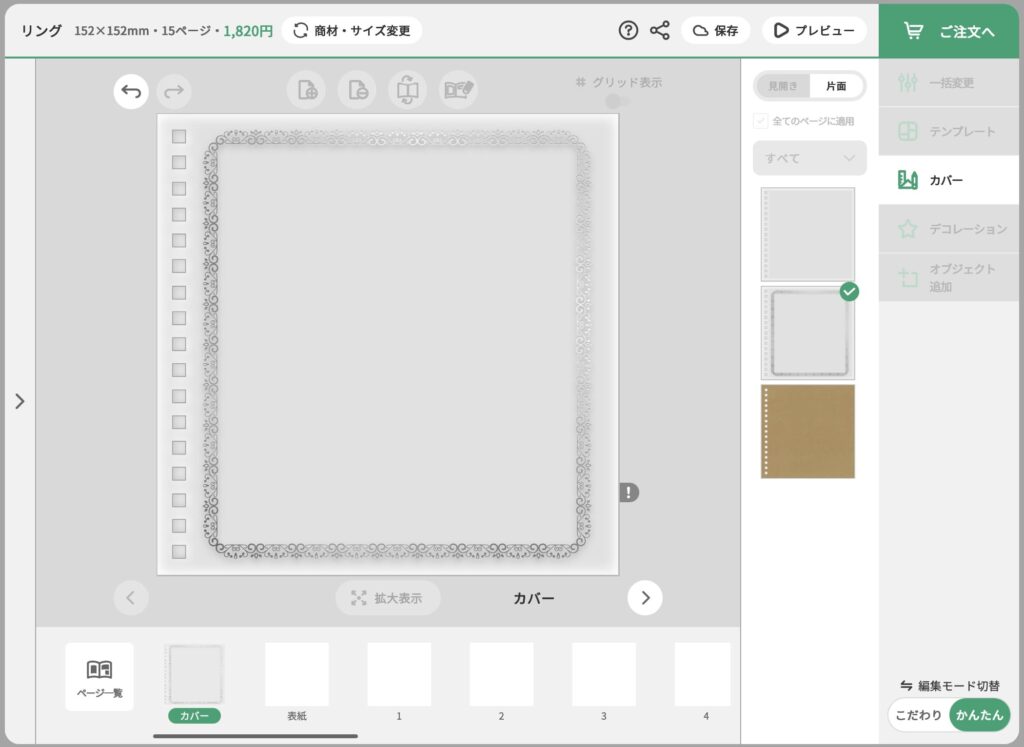Select the カバー tab in sidebar
This screenshot has height=747, width=1024.
coord(948,180)
